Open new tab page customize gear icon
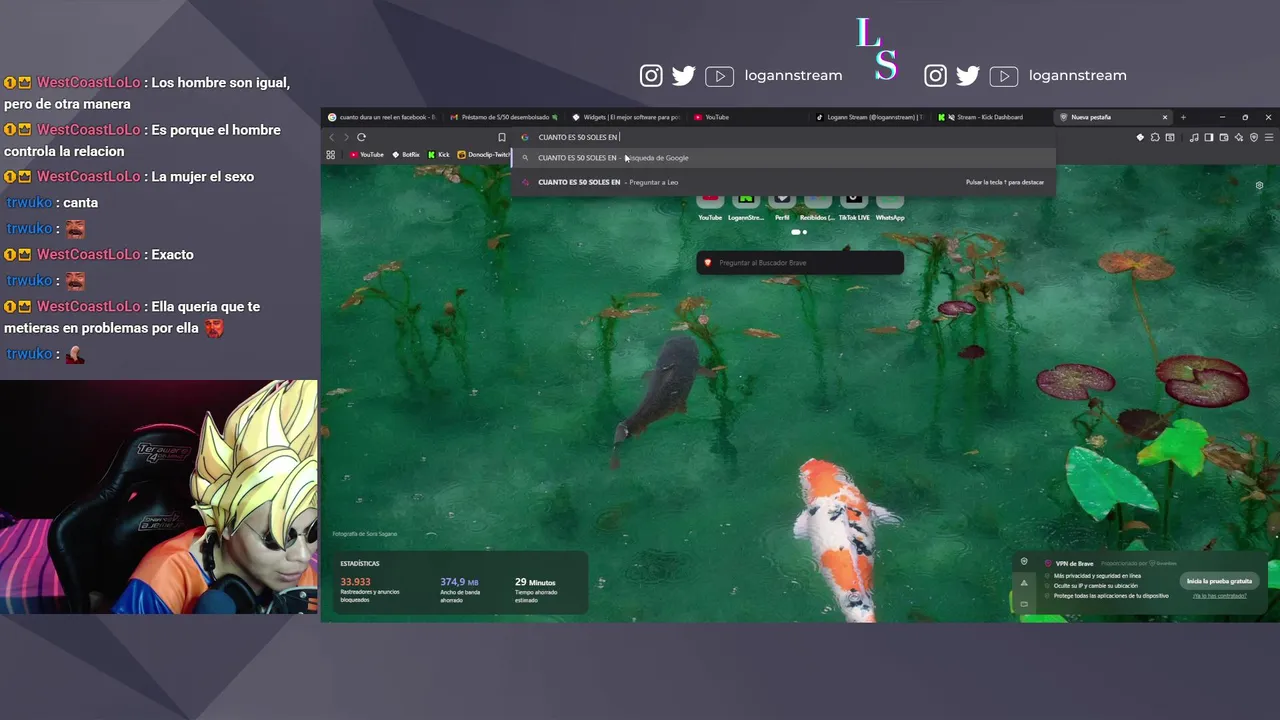 coord(1259,185)
